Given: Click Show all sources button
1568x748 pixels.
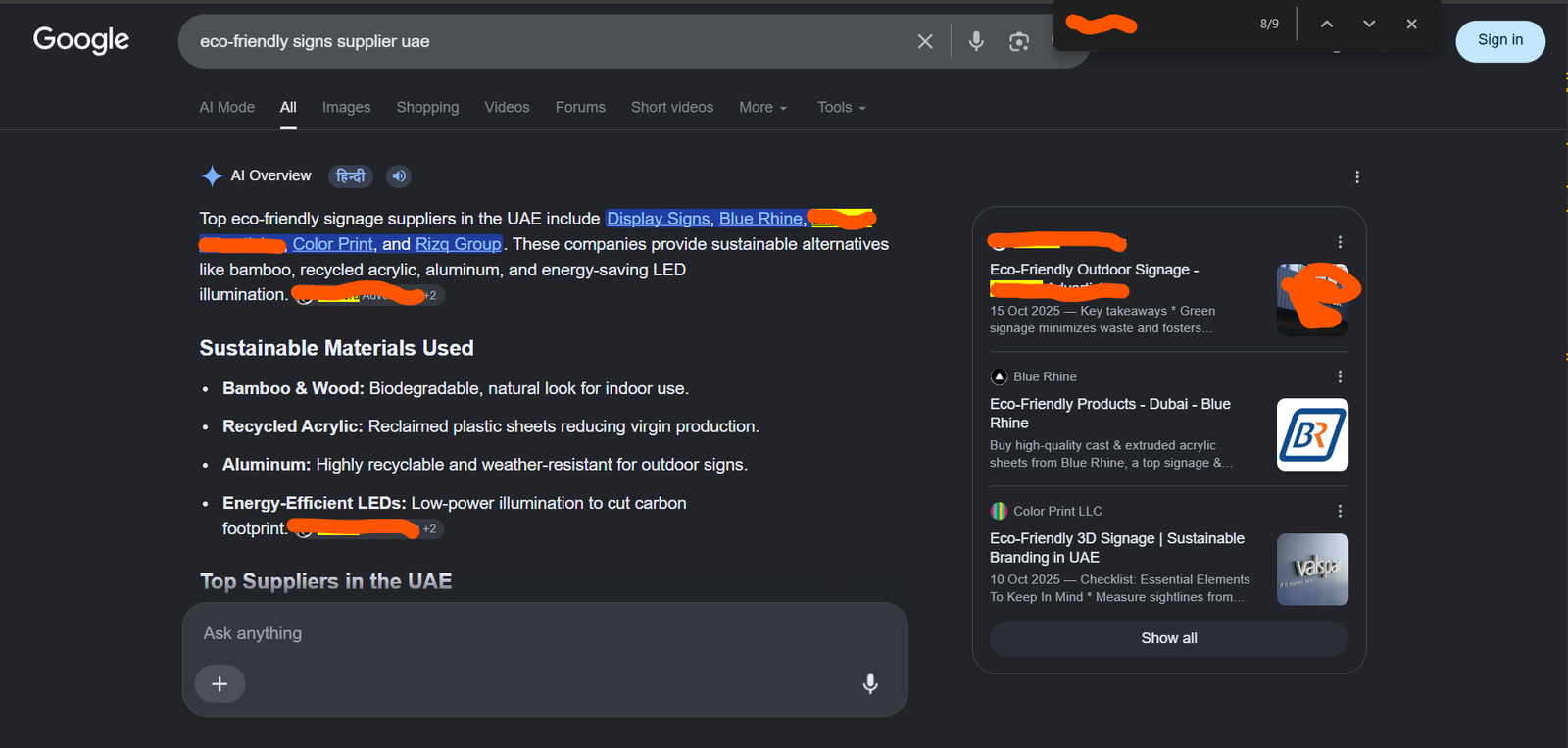Looking at the screenshot, I should pyautogui.click(x=1169, y=638).
